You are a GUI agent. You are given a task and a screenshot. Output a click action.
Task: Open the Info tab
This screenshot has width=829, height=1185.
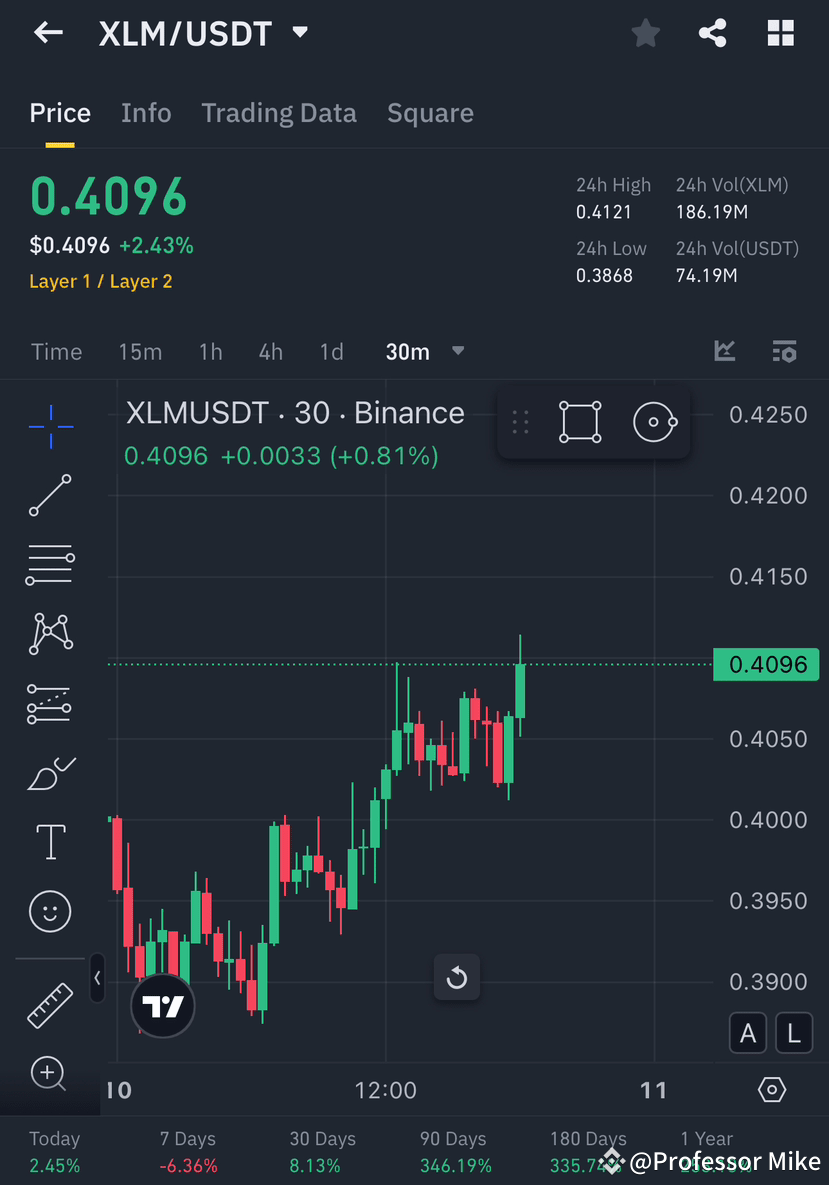pyautogui.click(x=146, y=113)
